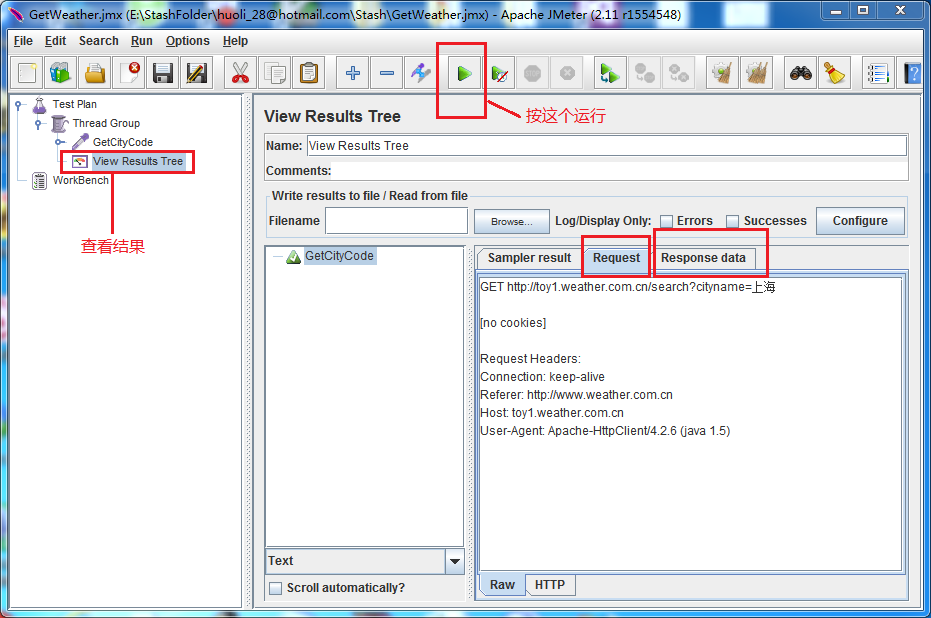Open the Text renderer dropdown
The height and width of the screenshot is (618, 931).
tap(455, 561)
